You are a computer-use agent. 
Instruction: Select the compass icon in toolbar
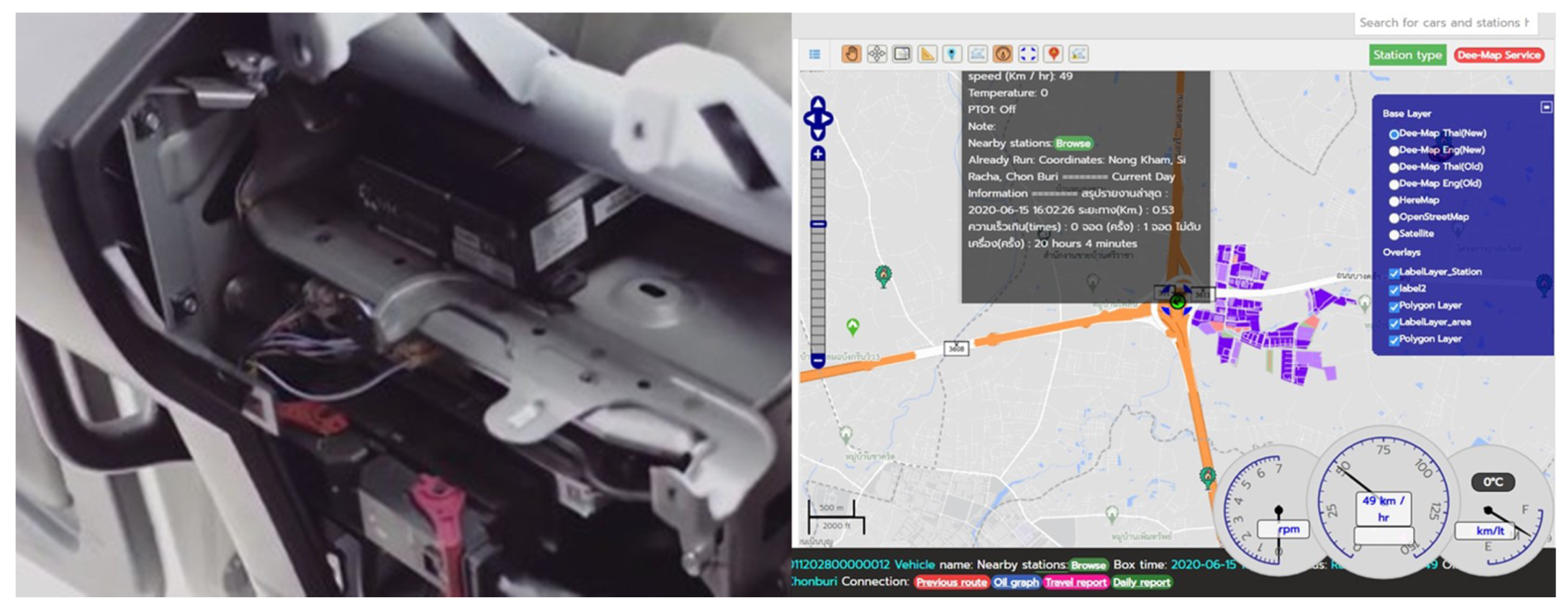1003,54
